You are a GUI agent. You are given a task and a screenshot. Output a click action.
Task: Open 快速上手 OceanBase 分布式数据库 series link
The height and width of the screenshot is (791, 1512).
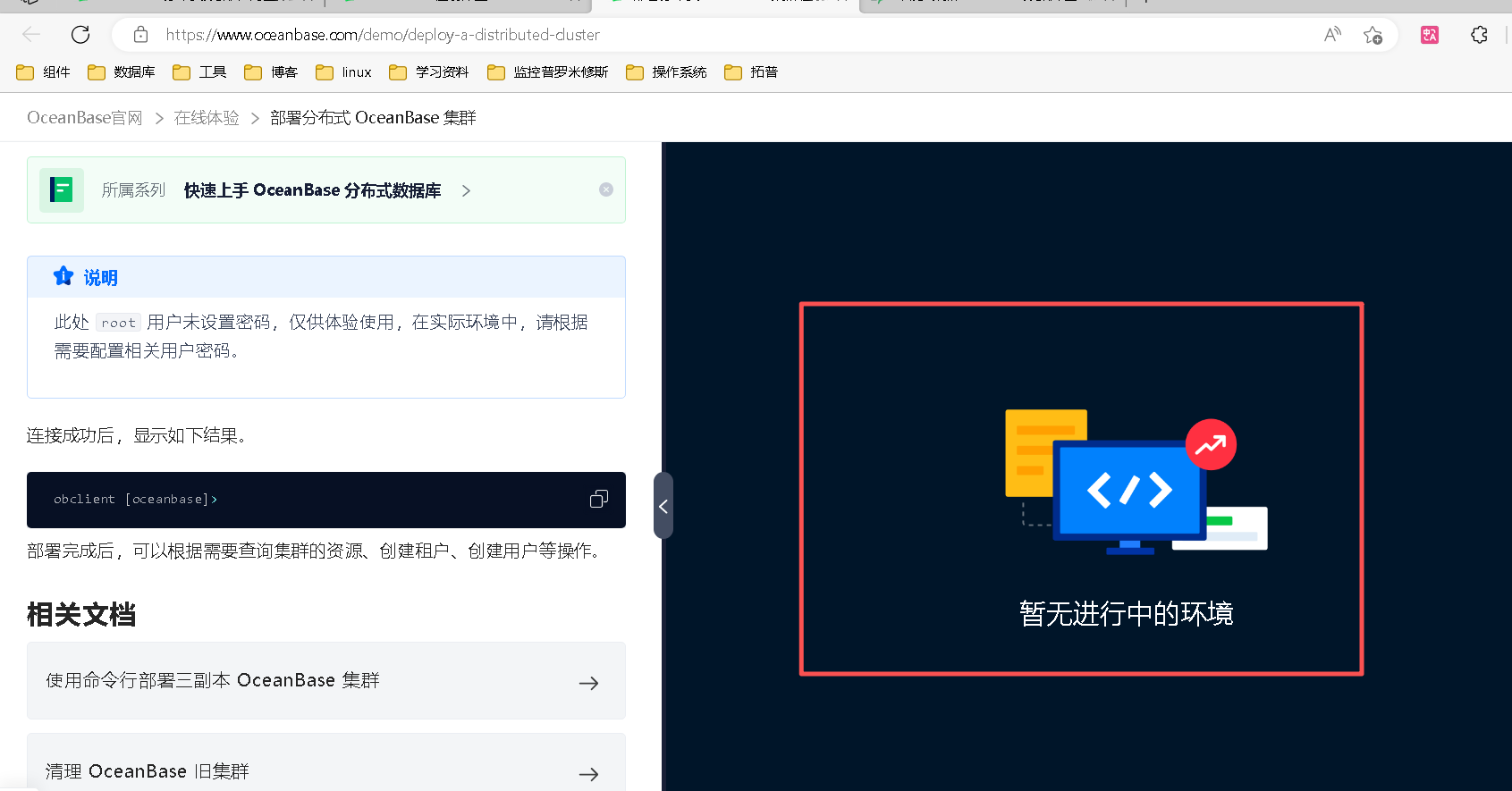point(312,190)
